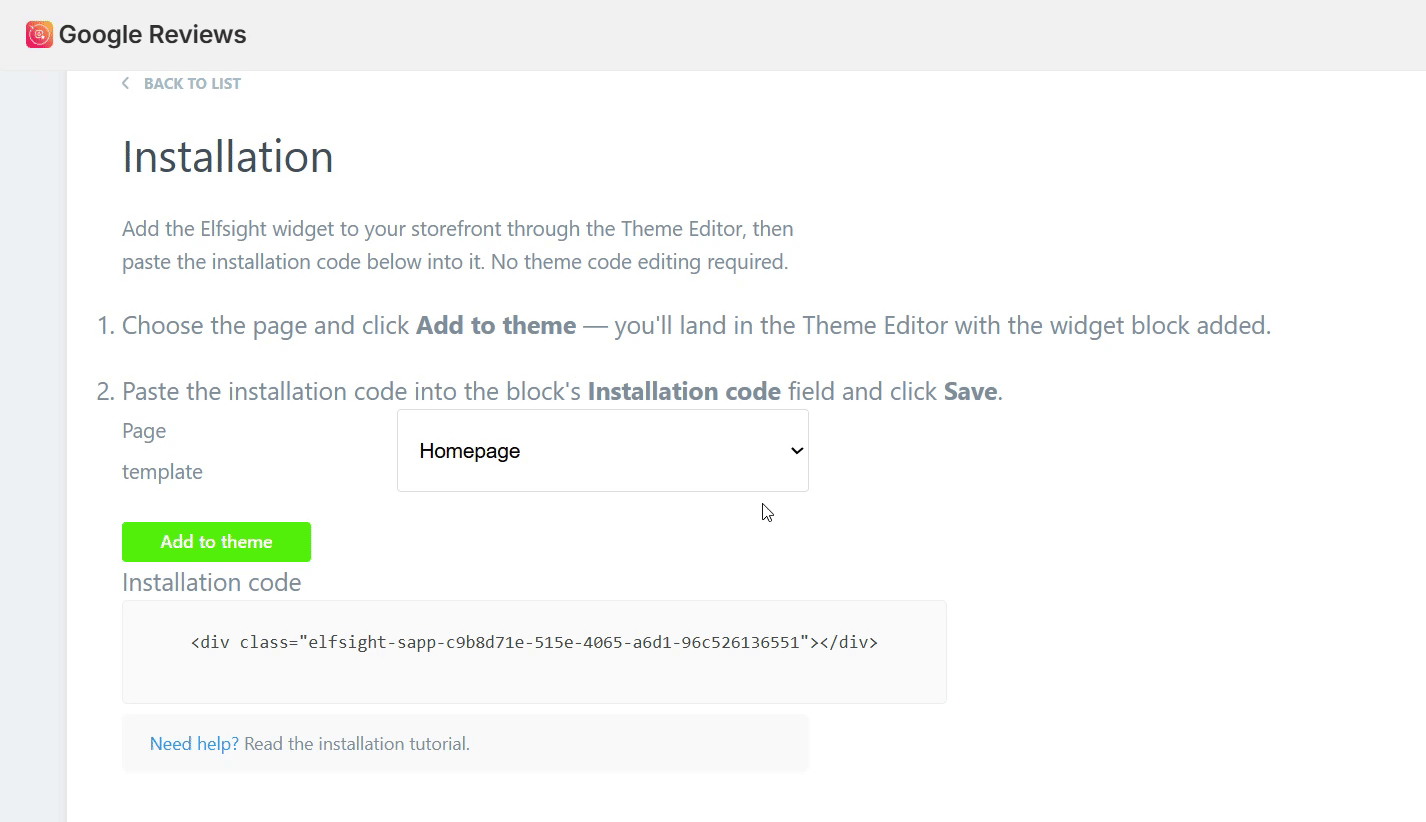Screen dimensions: 1426x822
Task: Click the gray left sidebar strip
Action: pyautogui.click(x=33, y=446)
